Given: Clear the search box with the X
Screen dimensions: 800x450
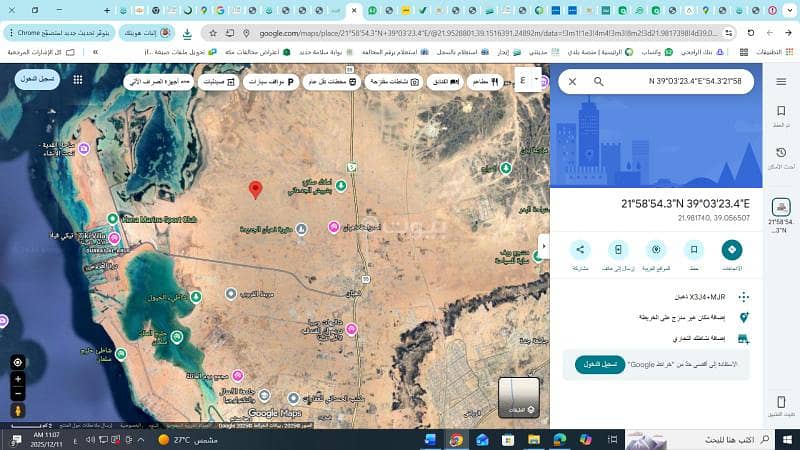Looking at the screenshot, I should click(572, 81).
